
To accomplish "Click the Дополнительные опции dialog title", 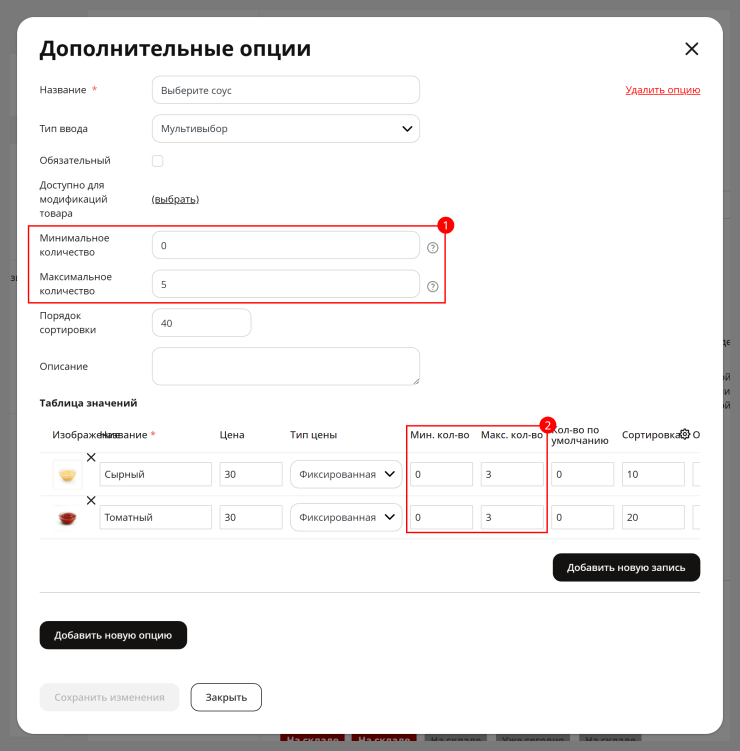I will click(x=175, y=49).
